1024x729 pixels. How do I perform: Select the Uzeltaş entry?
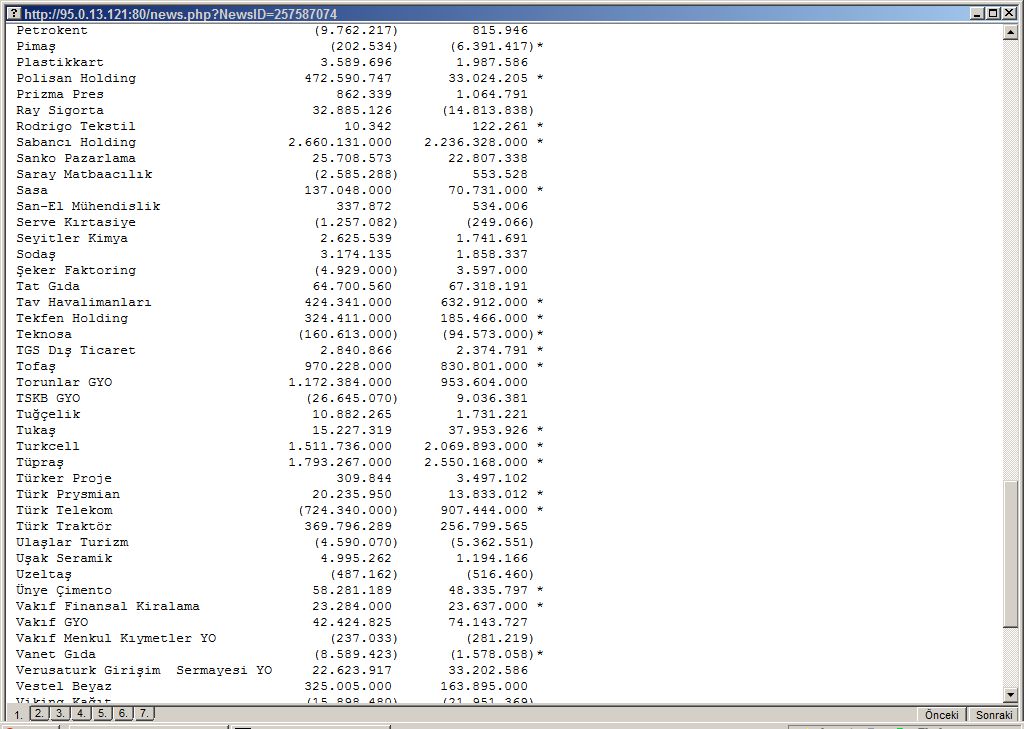tap(44, 574)
